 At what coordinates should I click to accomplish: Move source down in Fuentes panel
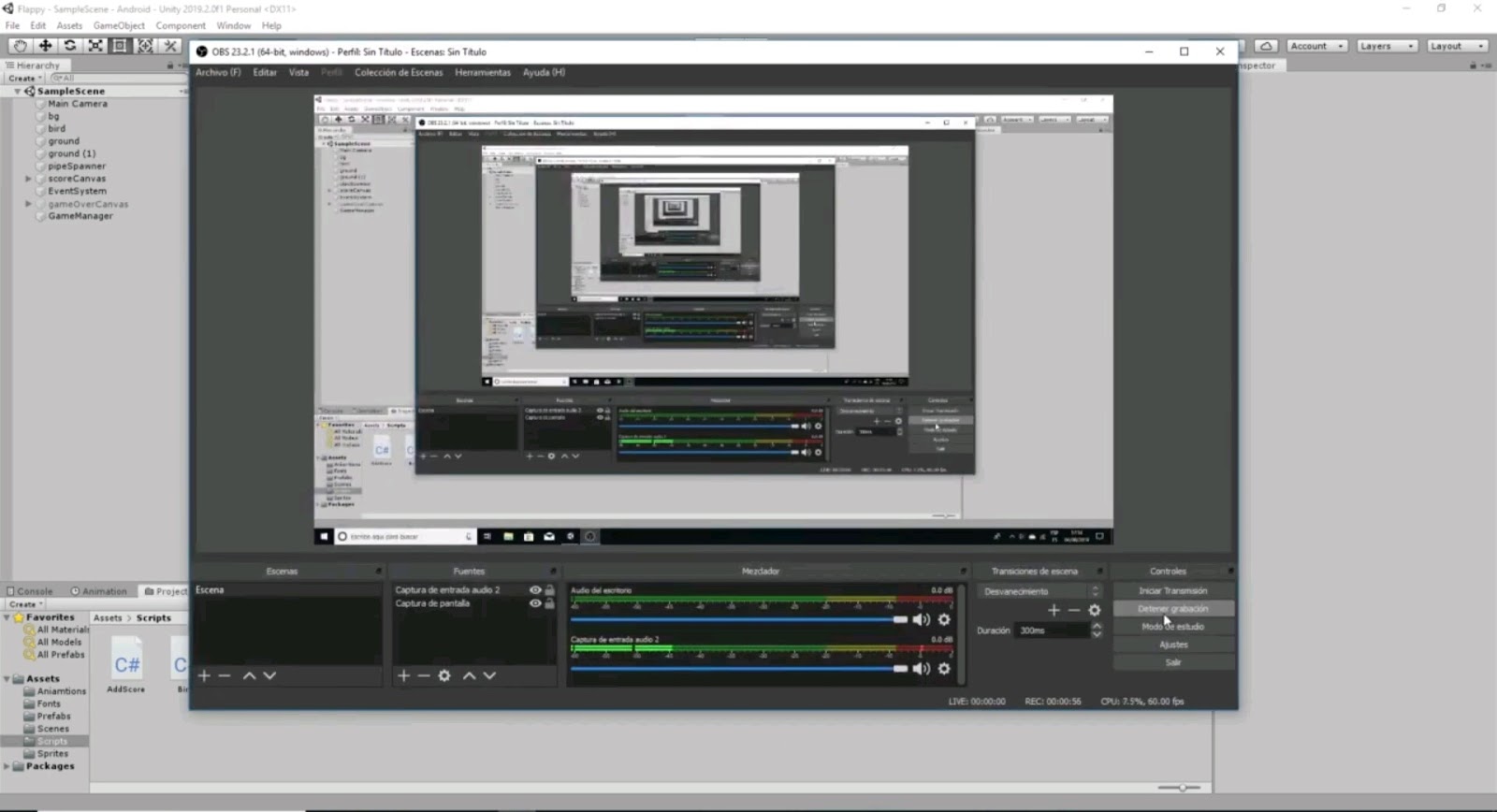(x=489, y=675)
